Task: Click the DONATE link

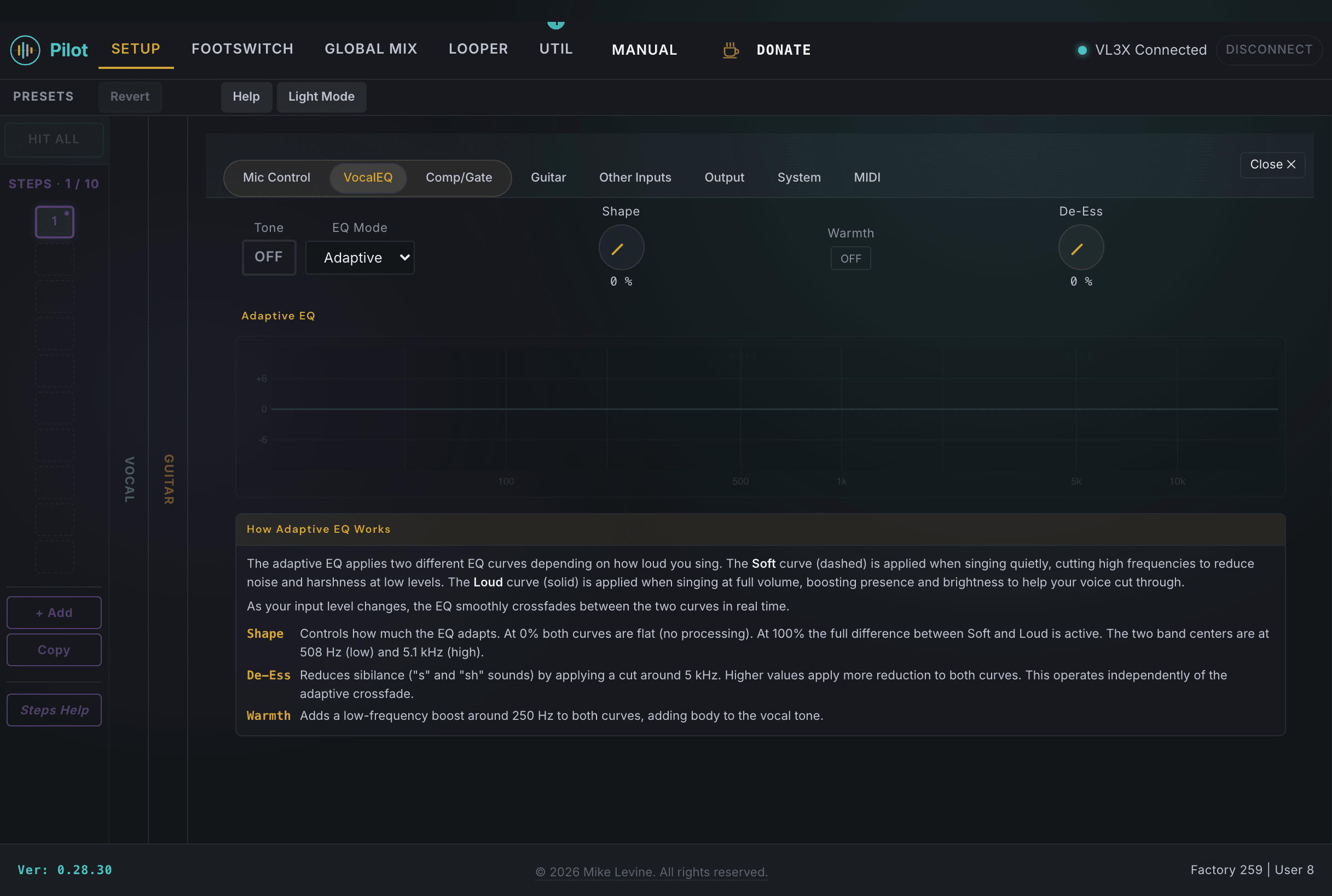Action: 783,50
